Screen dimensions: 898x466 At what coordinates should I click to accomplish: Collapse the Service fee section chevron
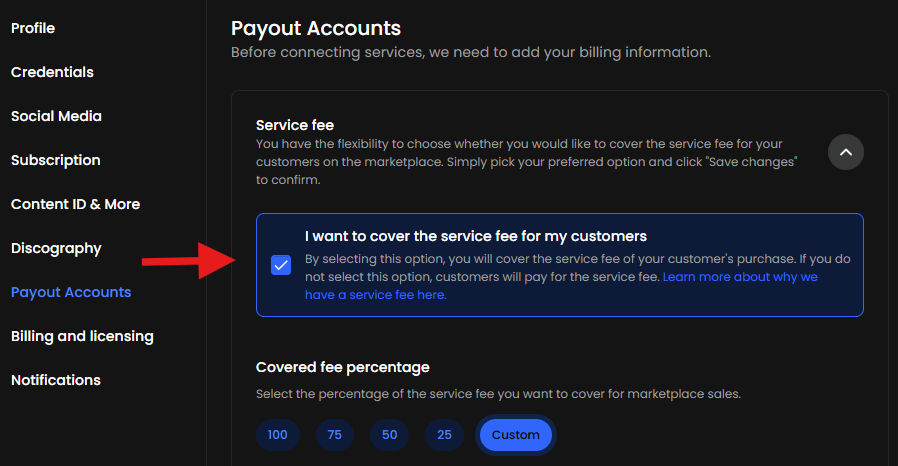point(845,152)
